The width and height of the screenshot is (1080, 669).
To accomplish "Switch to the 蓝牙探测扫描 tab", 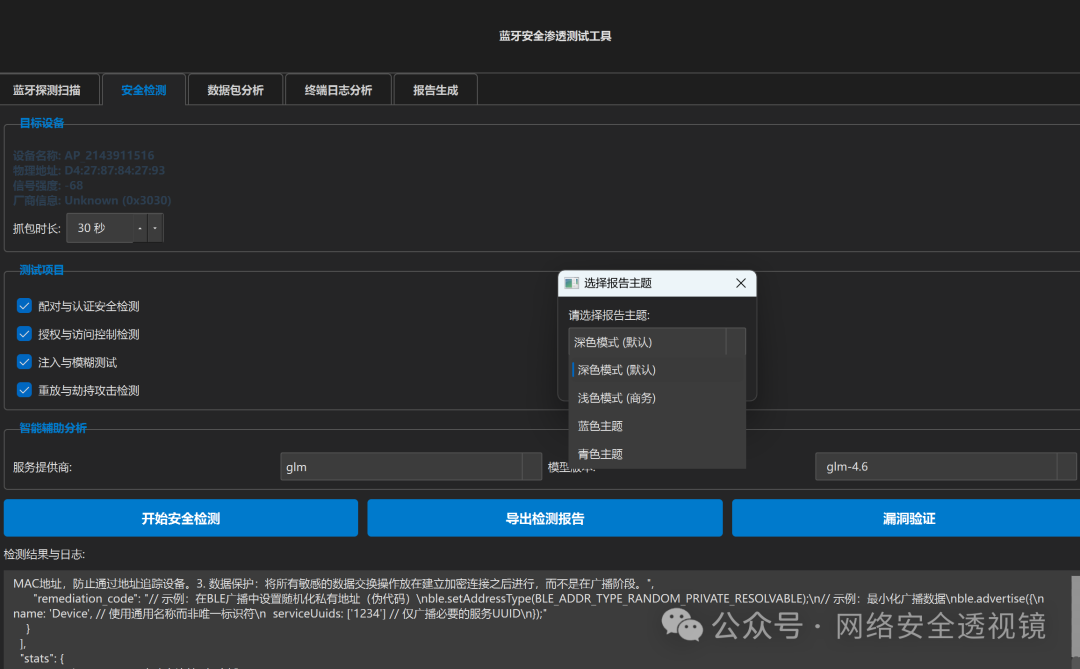I will pyautogui.click(x=47, y=90).
